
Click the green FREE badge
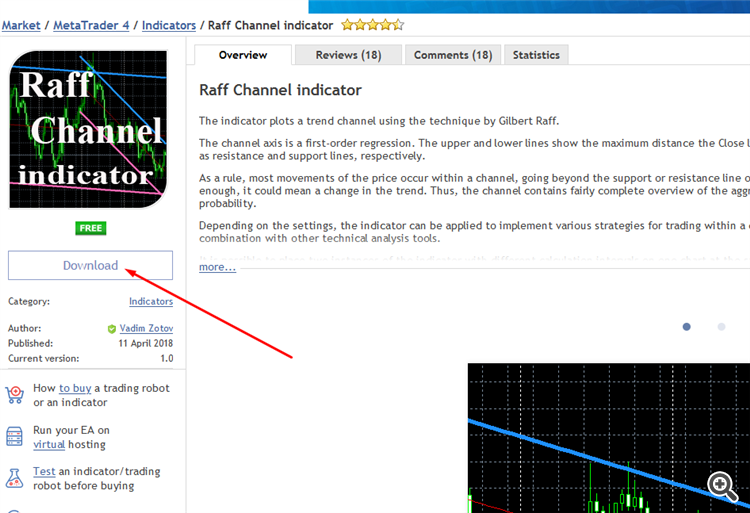90,228
